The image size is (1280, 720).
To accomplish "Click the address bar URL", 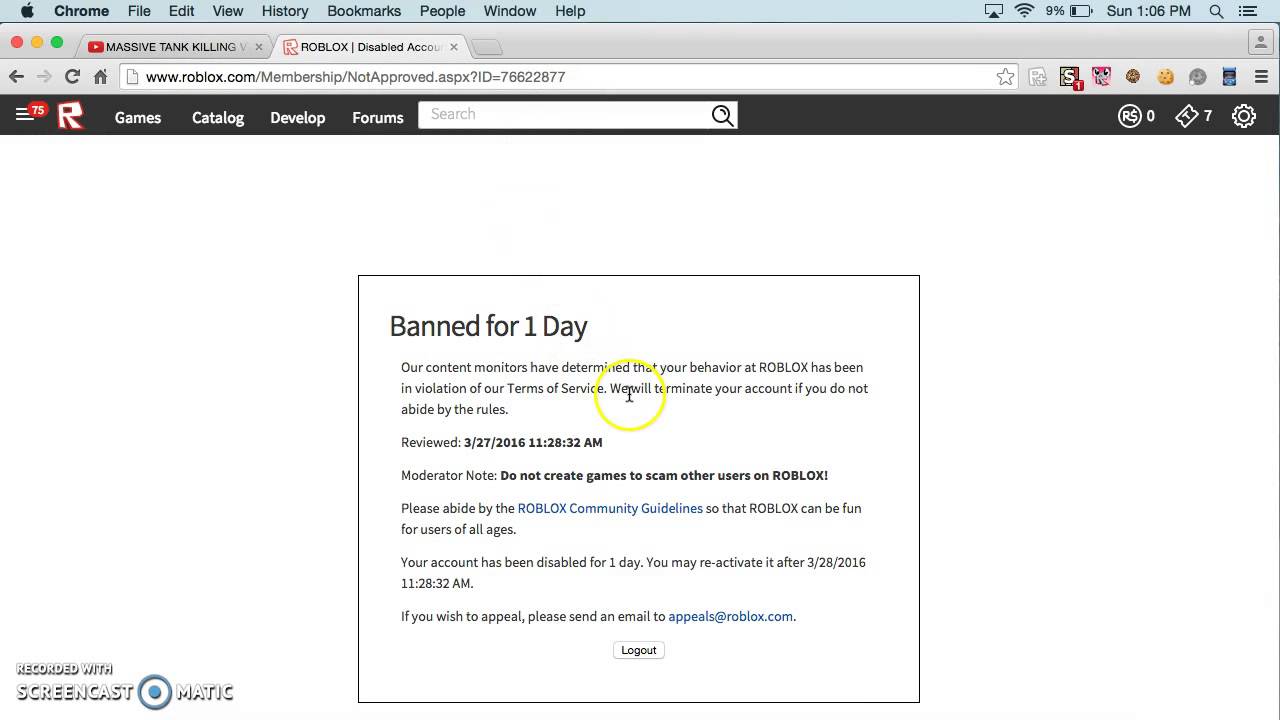I will pyautogui.click(x=355, y=77).
